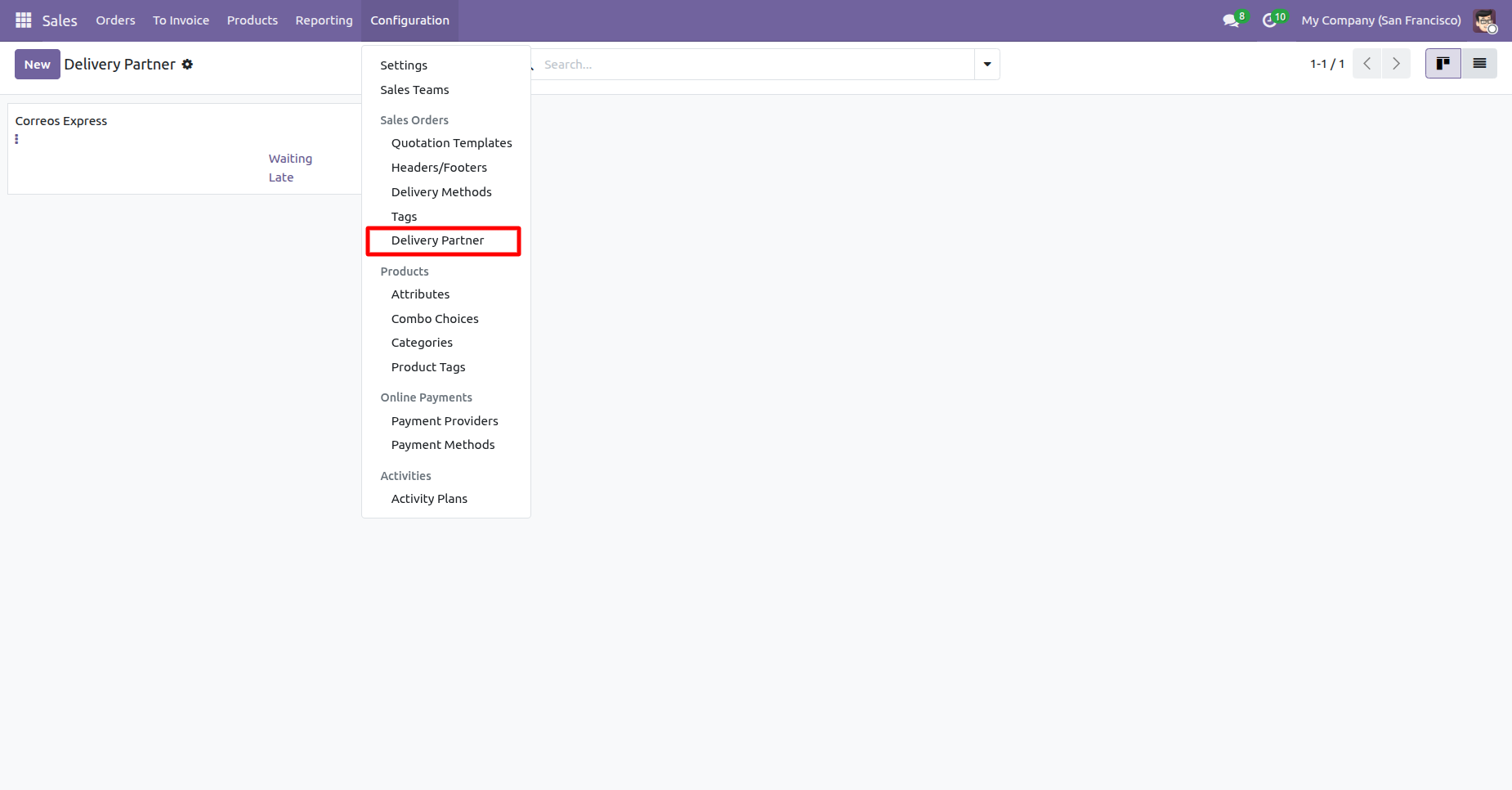Viewport: 1512px width, 790px height.
Task: Switch to kanban view
Action: (x=1443, y=64)
